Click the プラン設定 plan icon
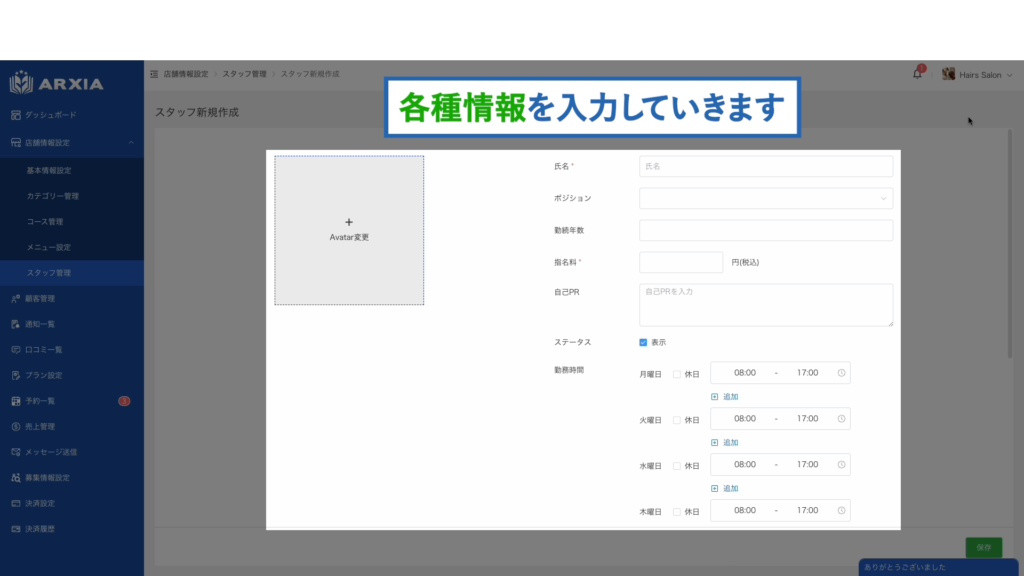The image size is (1024, 576). [x=16, y=375]
